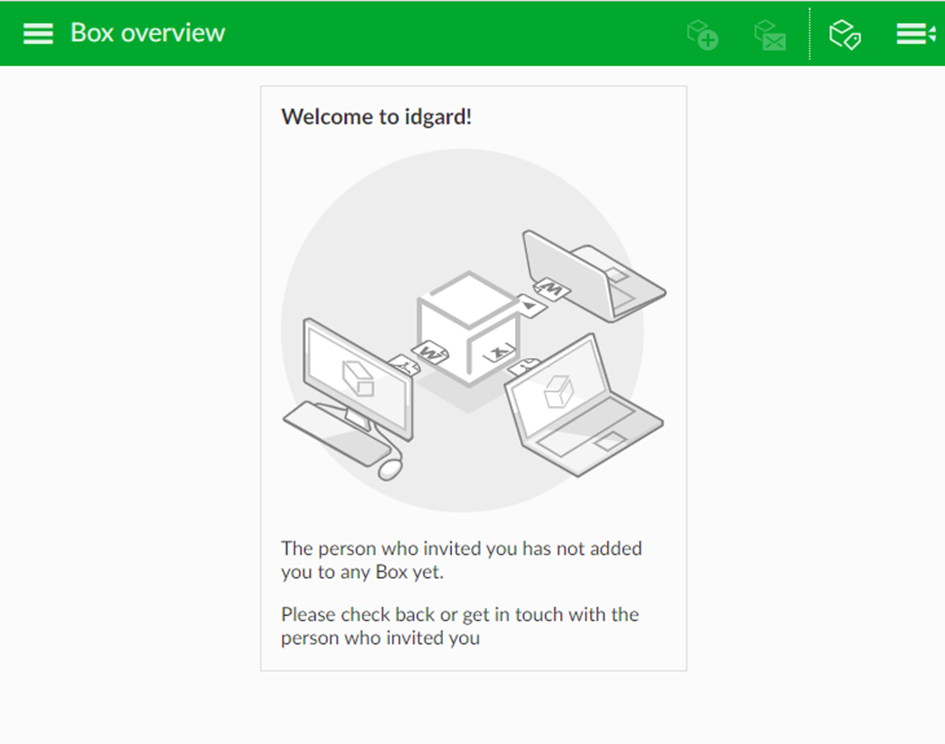Screen dimensions: 945x744
Task: Click the add new Box icon
Action: pyautogui.click(x=703, y=34)
